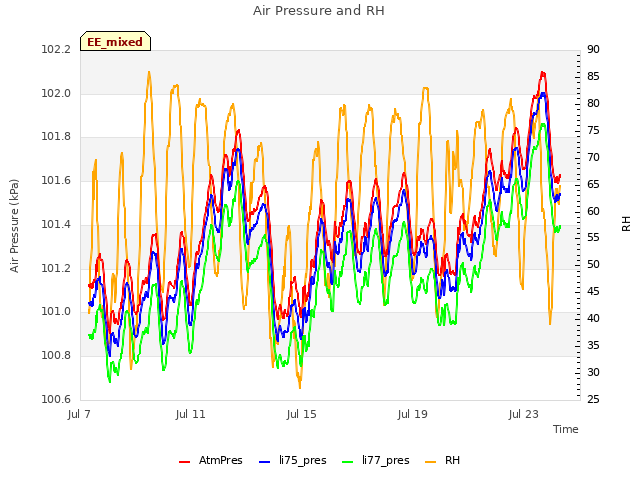640x480 pixels.
Task: Click the Jul 15 date tick label
Action: pyautogui.click(x=302, y=414)
